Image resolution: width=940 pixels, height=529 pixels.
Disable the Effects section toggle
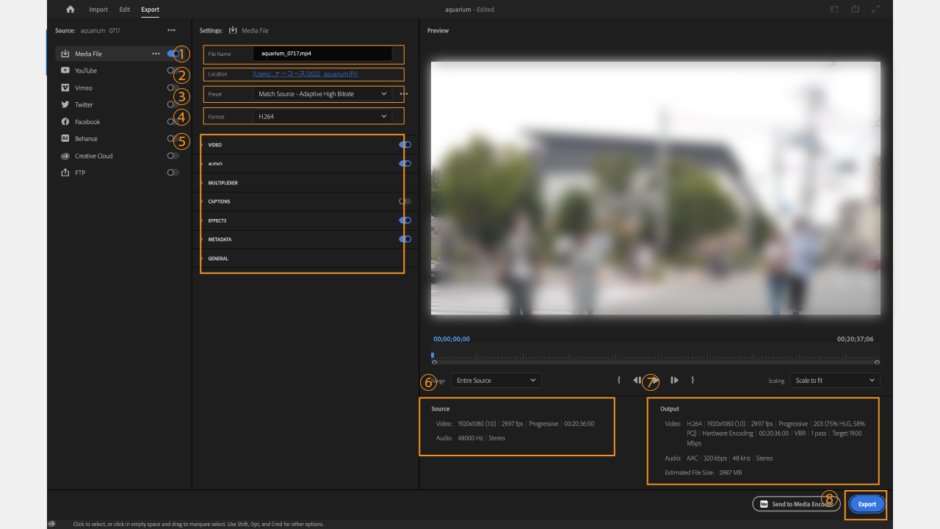(x=404, y=220)
